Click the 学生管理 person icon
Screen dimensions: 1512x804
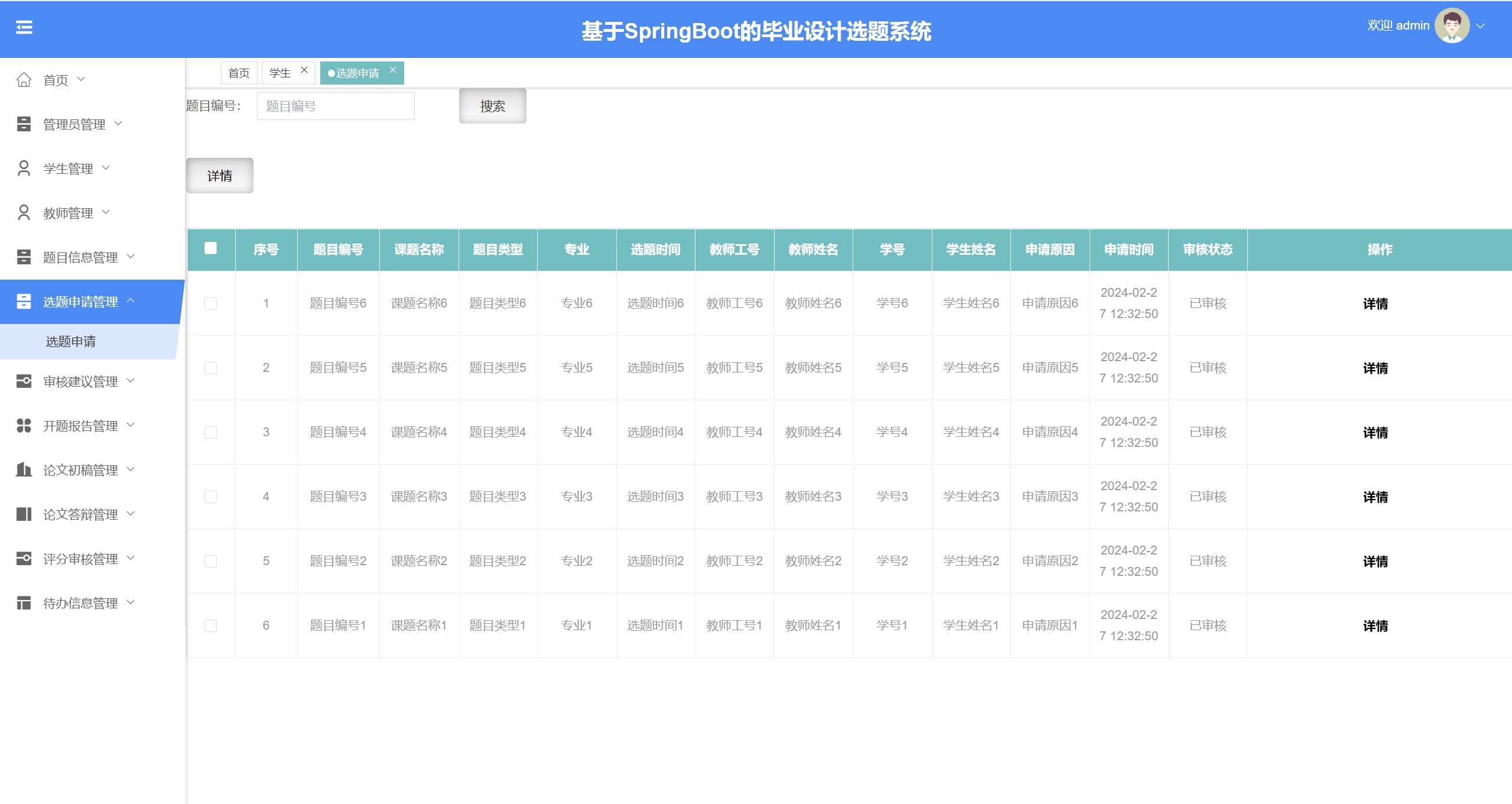coord(24,168)
